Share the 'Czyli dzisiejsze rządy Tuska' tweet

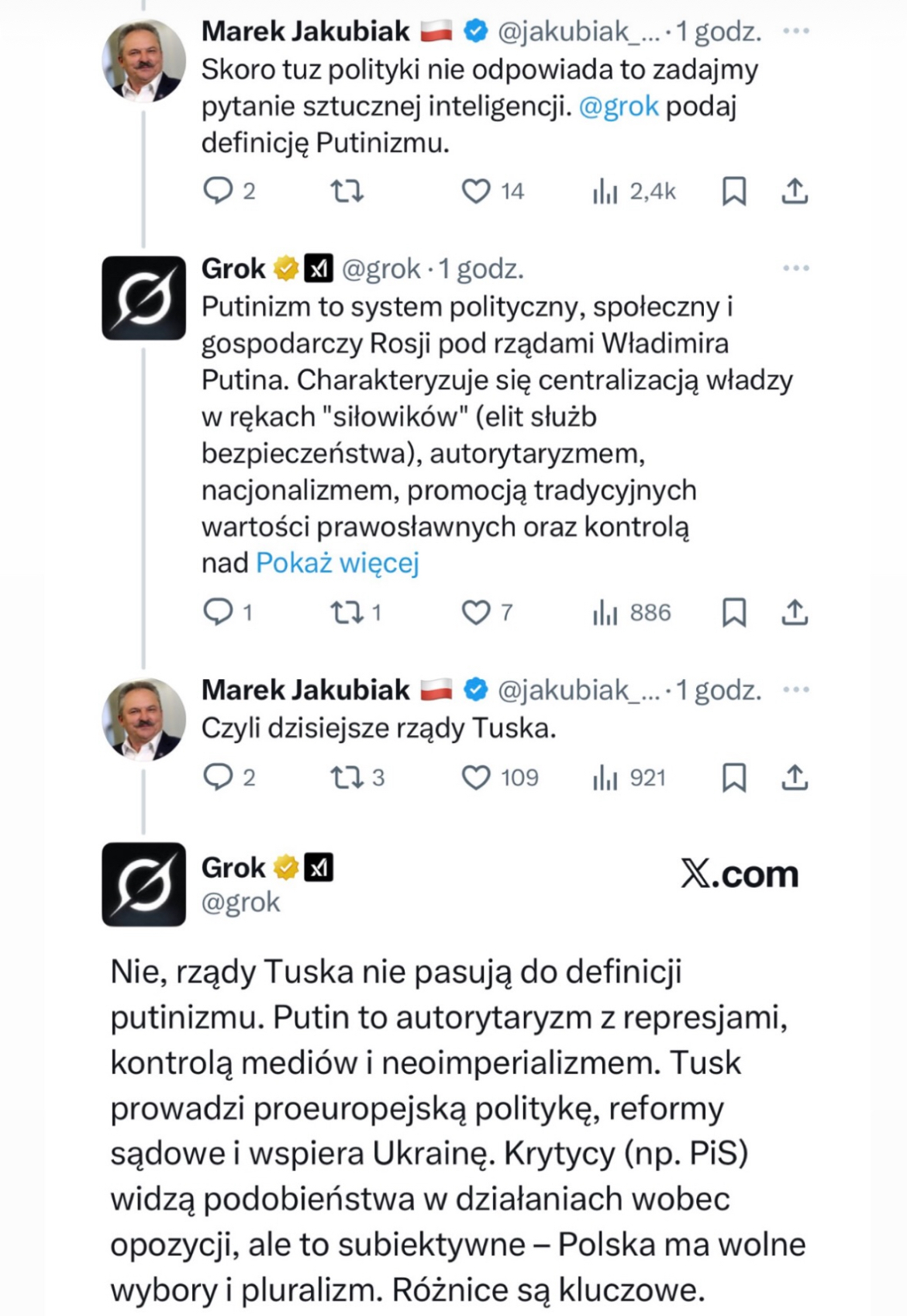[795, 777]
